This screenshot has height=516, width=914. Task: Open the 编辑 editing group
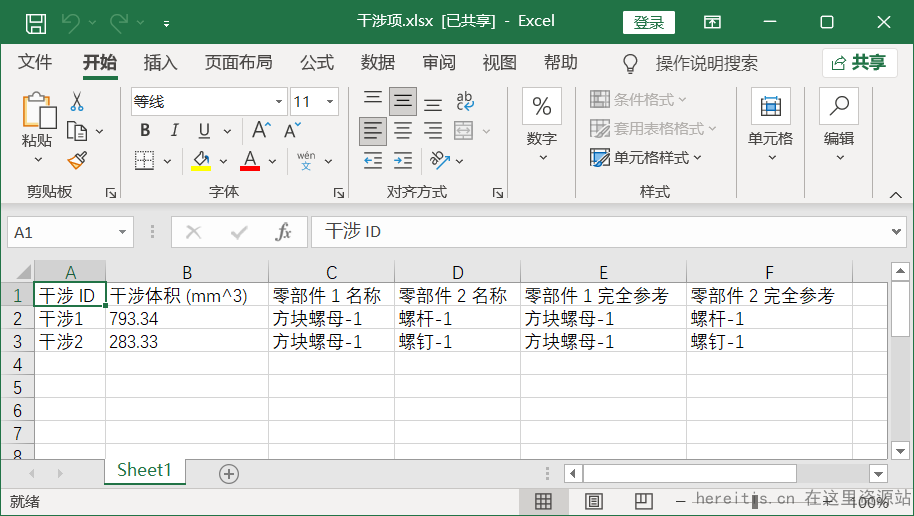[x=839, y=124]
